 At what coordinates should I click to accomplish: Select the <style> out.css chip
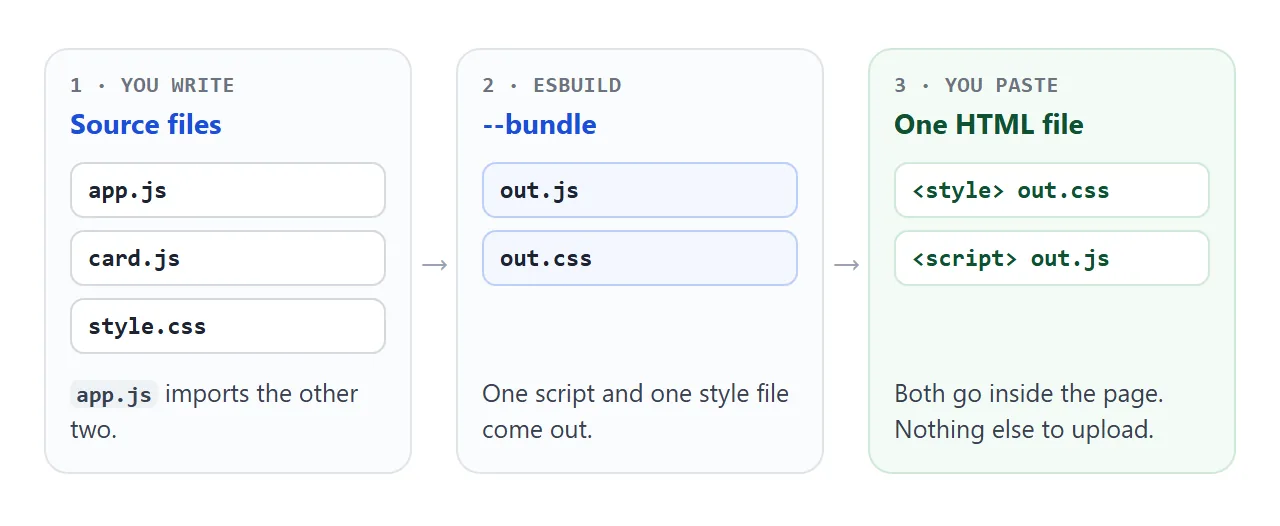[1052, 190]
